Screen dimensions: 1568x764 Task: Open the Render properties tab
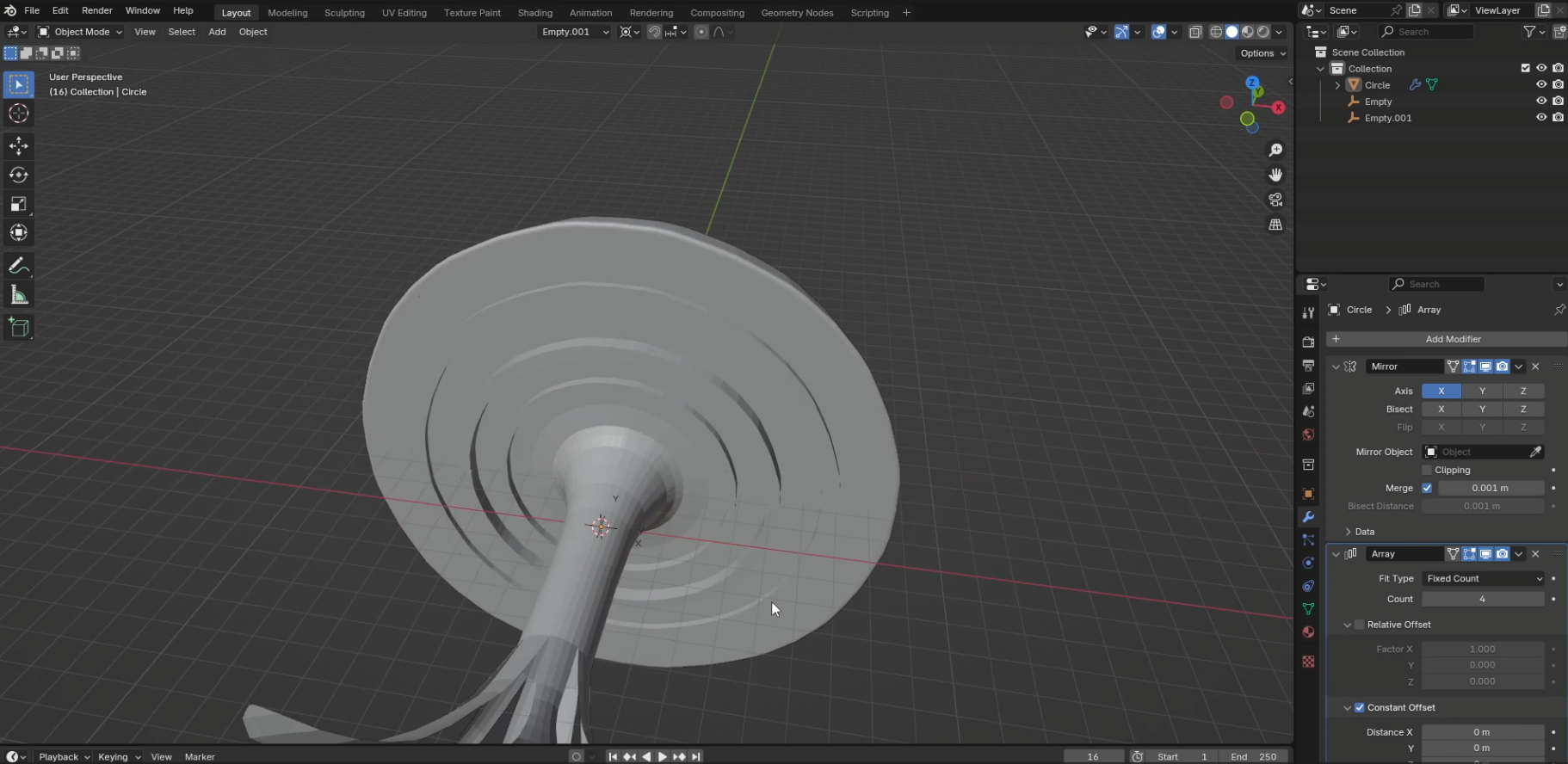(1308, 342)
